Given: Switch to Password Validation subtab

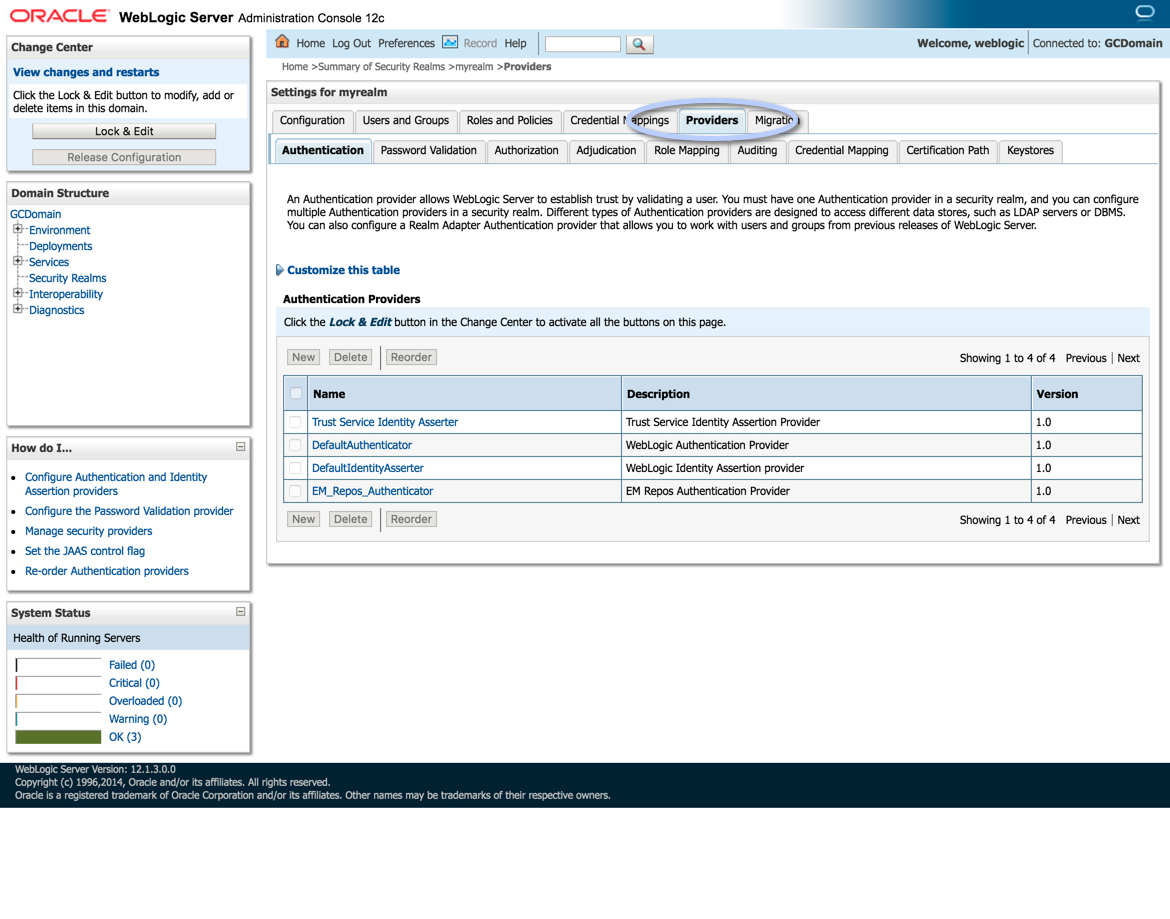Looking at the screenshot, I should [x=428, y=151].
